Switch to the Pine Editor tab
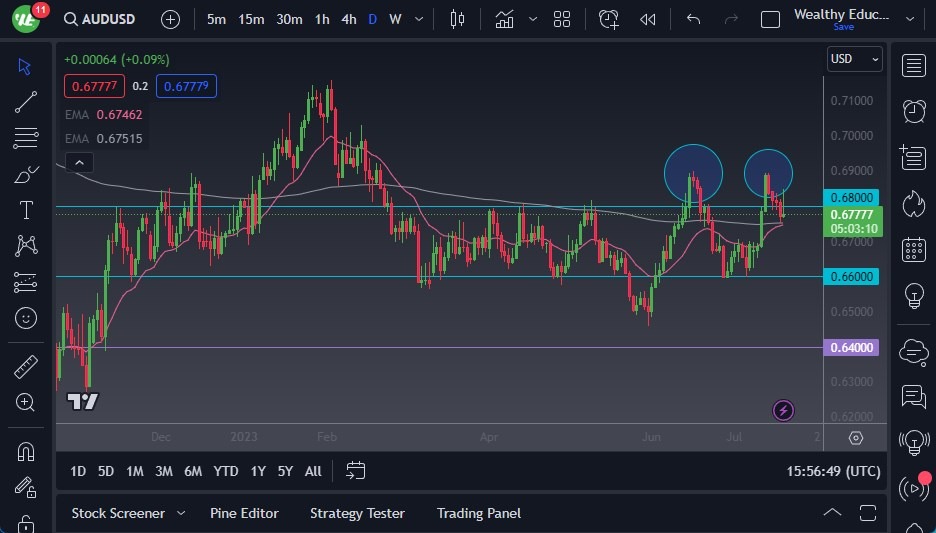 pos(244,513)
